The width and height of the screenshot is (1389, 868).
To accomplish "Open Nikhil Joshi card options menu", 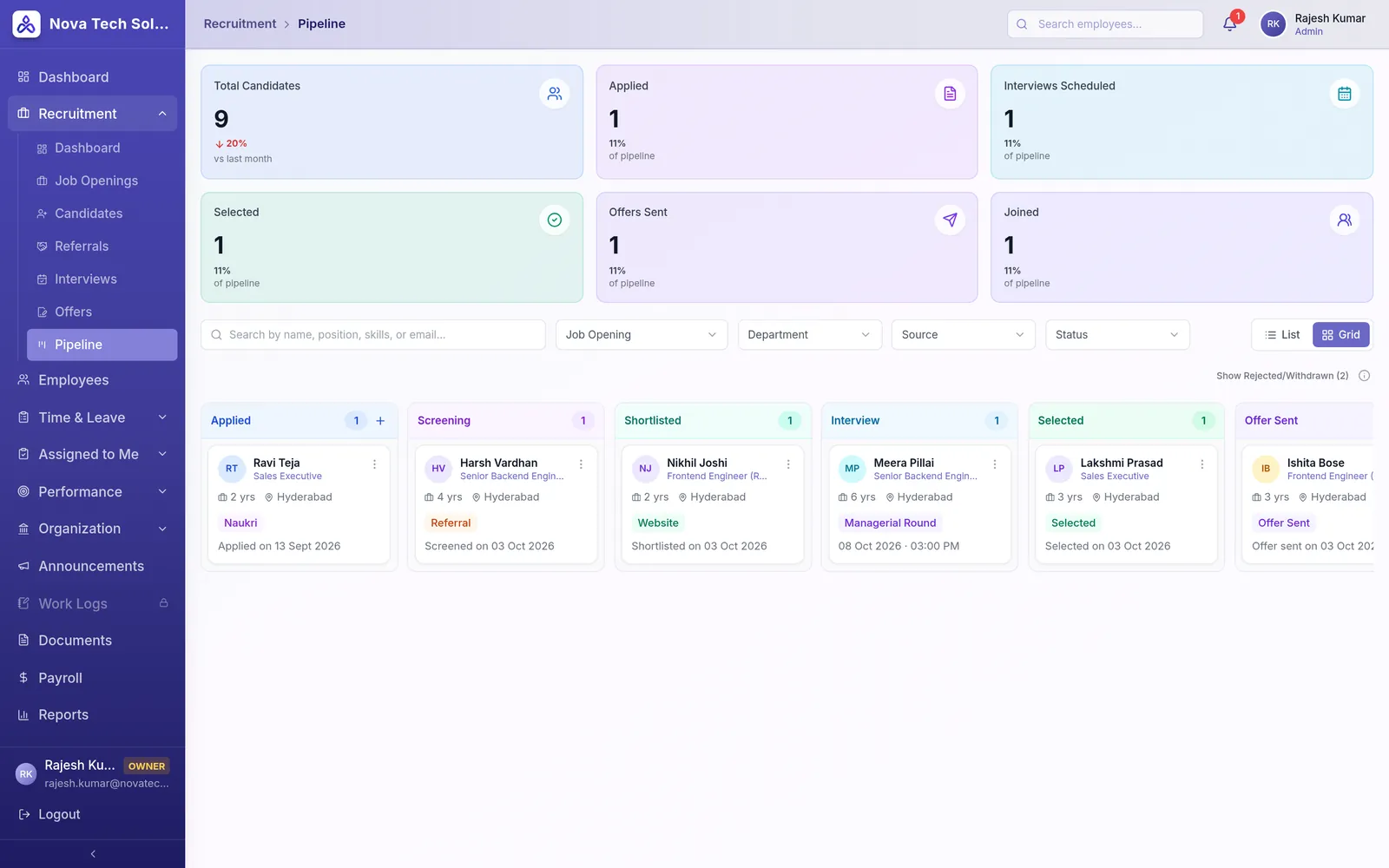I will (788, 464).
